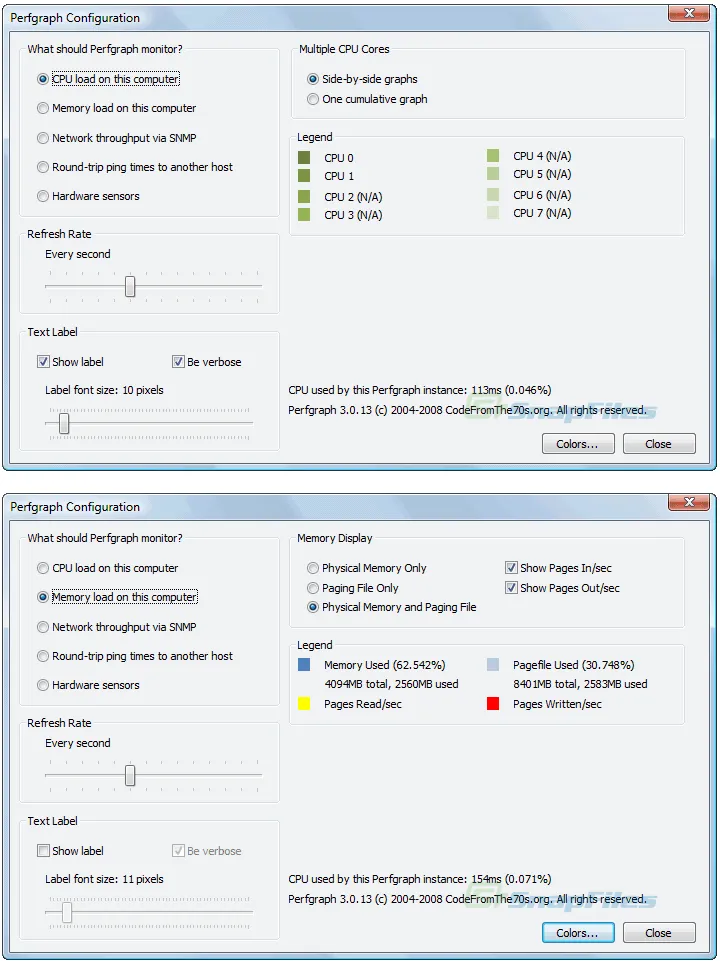Click '8401MB total, 2583MB used' text
Screen dimensions: 720x961
(x=580, y=684)
